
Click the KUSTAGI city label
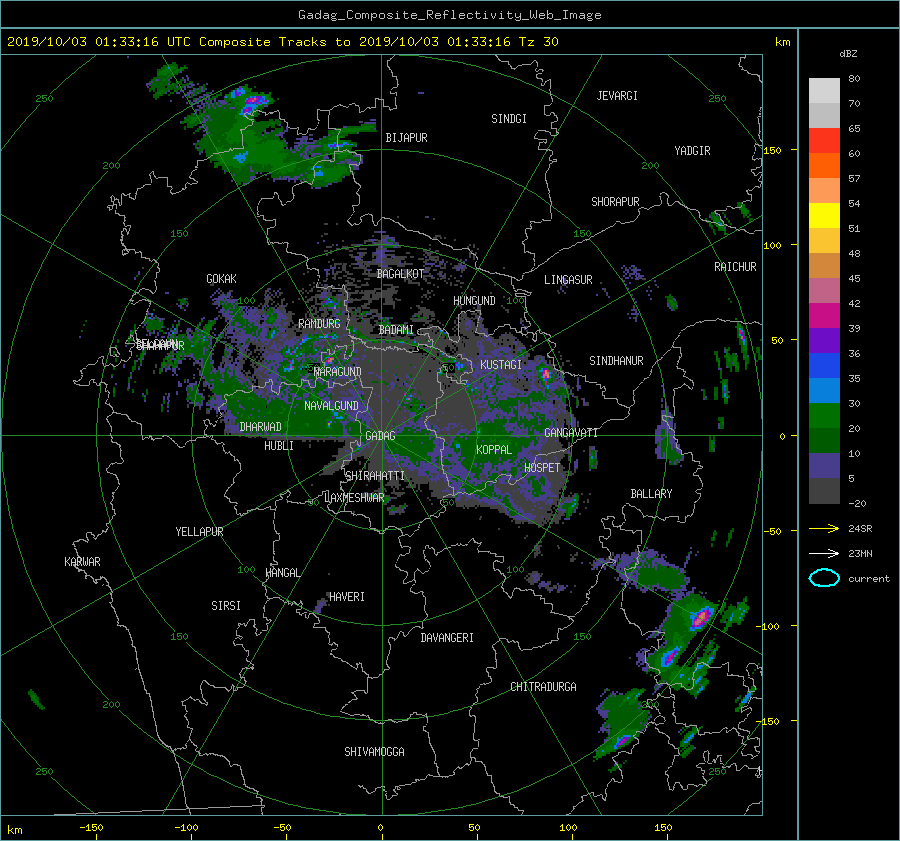click(501, 365)
